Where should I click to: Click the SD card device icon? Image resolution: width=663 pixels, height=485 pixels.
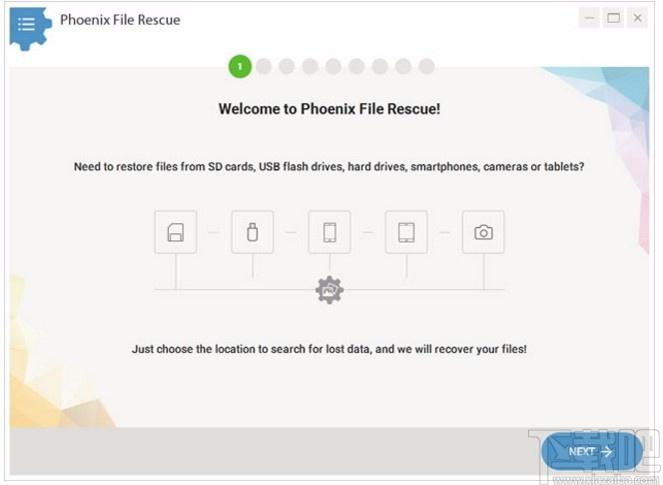tap(176, 232)
